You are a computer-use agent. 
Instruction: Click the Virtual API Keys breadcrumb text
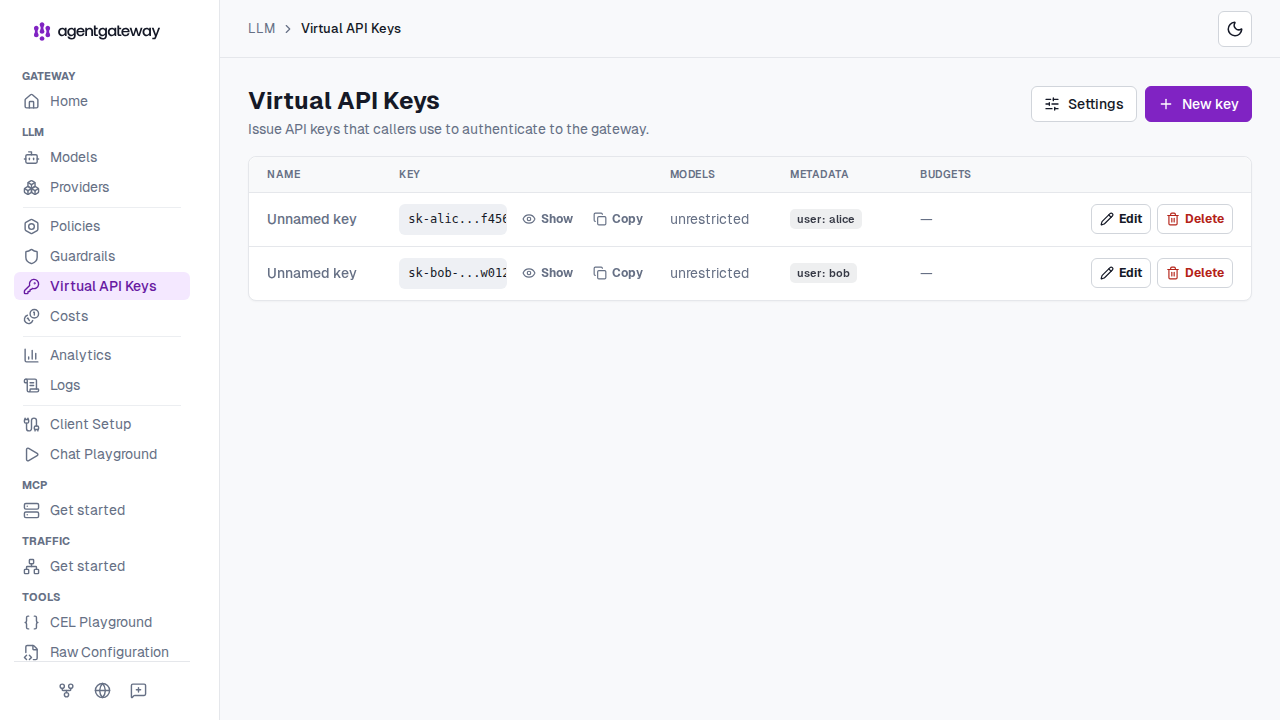[351, 28]
